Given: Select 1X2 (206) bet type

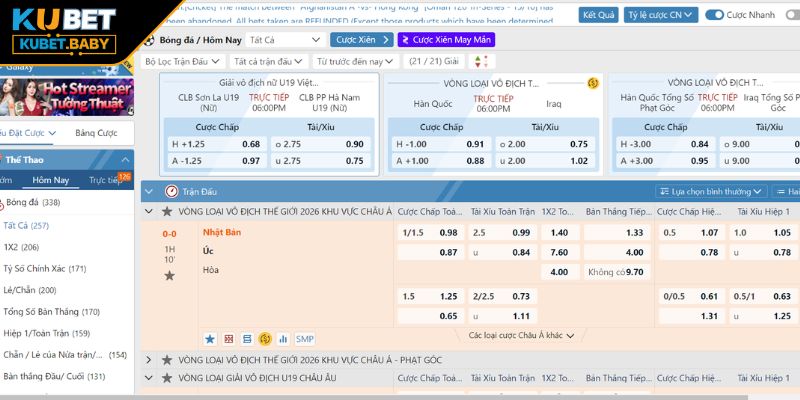Looking at the screenshot, I should click(x=21, y=247).
